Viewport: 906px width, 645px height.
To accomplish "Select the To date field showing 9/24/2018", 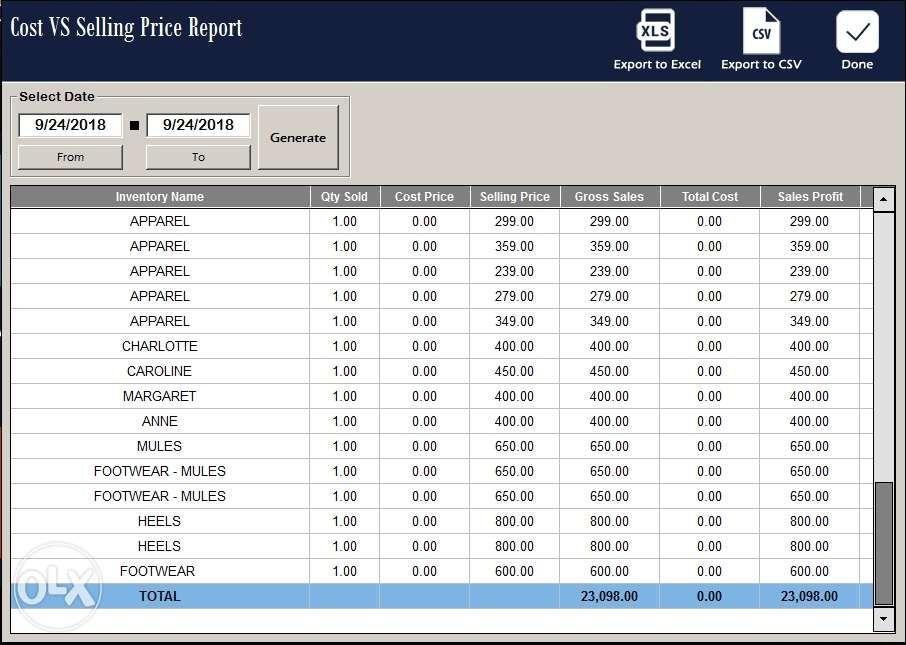I will (x=197, y=125).
